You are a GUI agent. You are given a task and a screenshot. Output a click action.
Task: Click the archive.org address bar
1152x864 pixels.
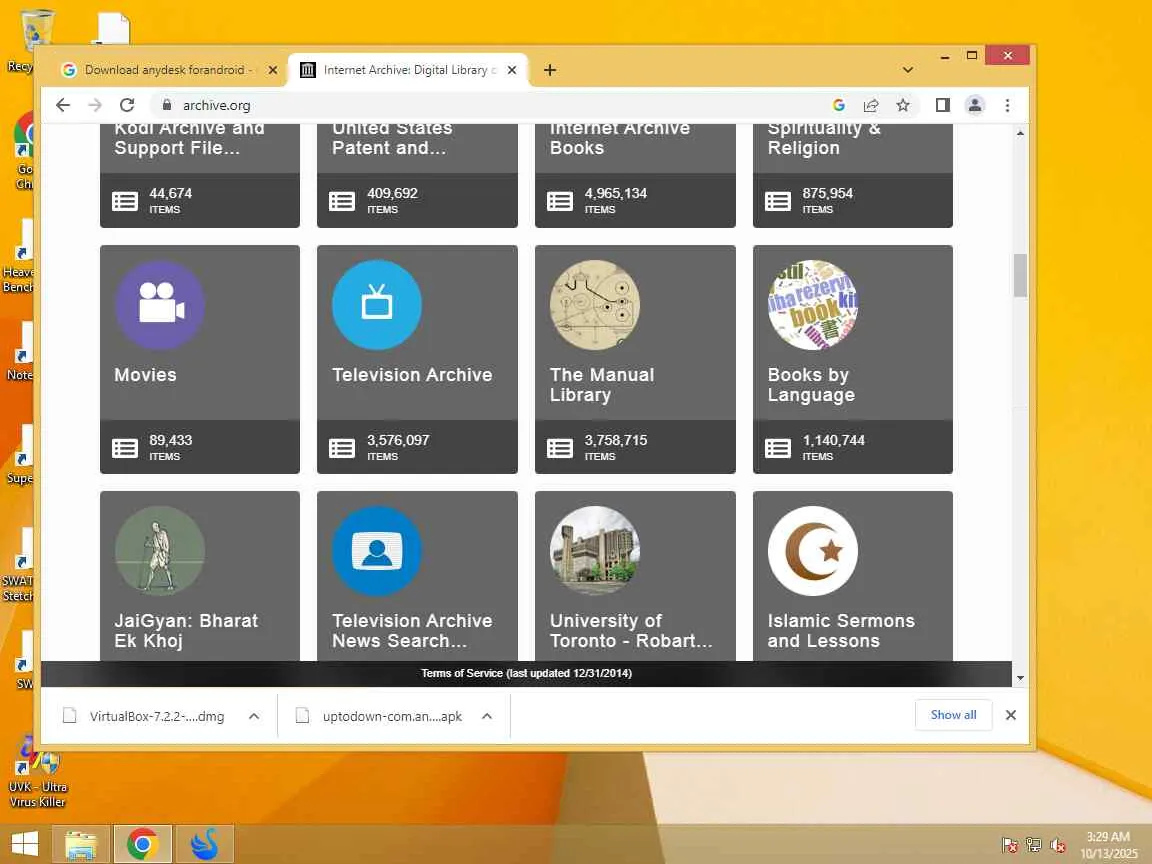pos(492,105)
